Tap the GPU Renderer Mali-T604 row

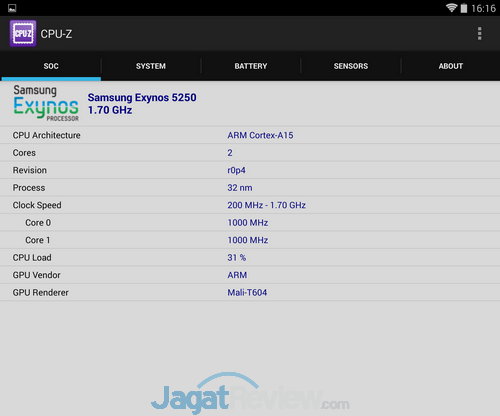(250, 292)
